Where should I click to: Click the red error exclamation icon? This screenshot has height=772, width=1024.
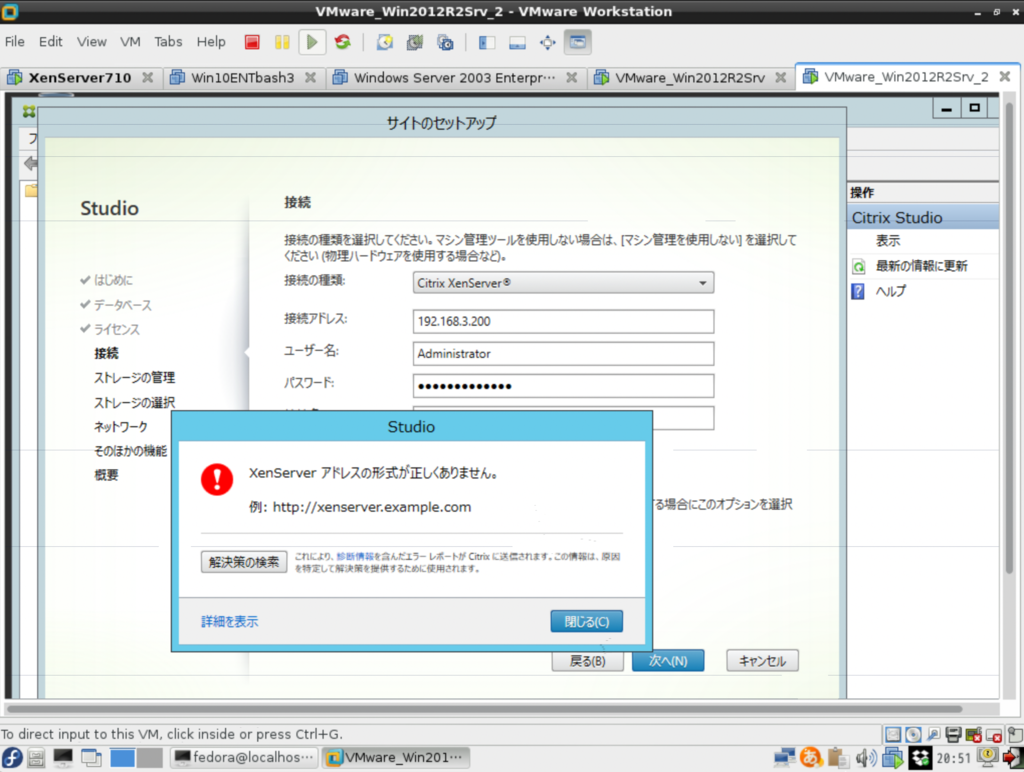(217, 479)
